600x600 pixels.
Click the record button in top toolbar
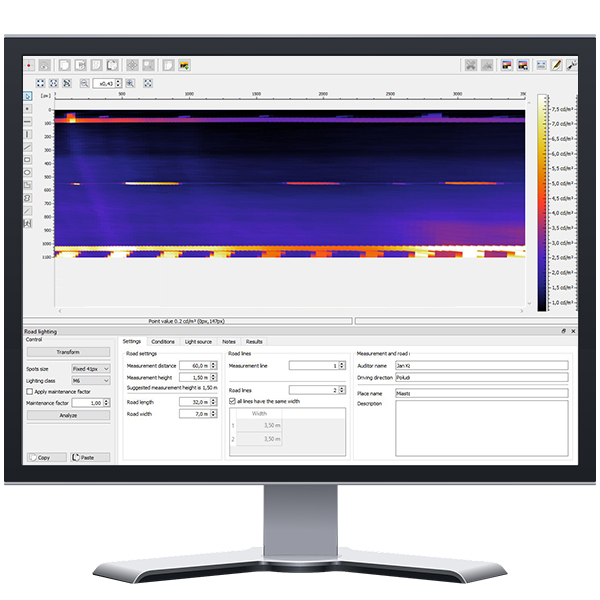point(28,65)
